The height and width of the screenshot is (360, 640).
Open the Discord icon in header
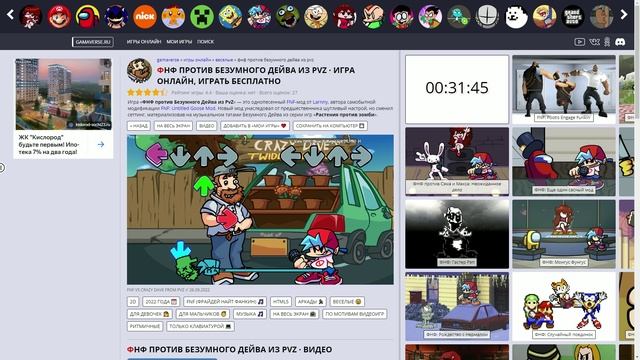[x=620, y=42]
